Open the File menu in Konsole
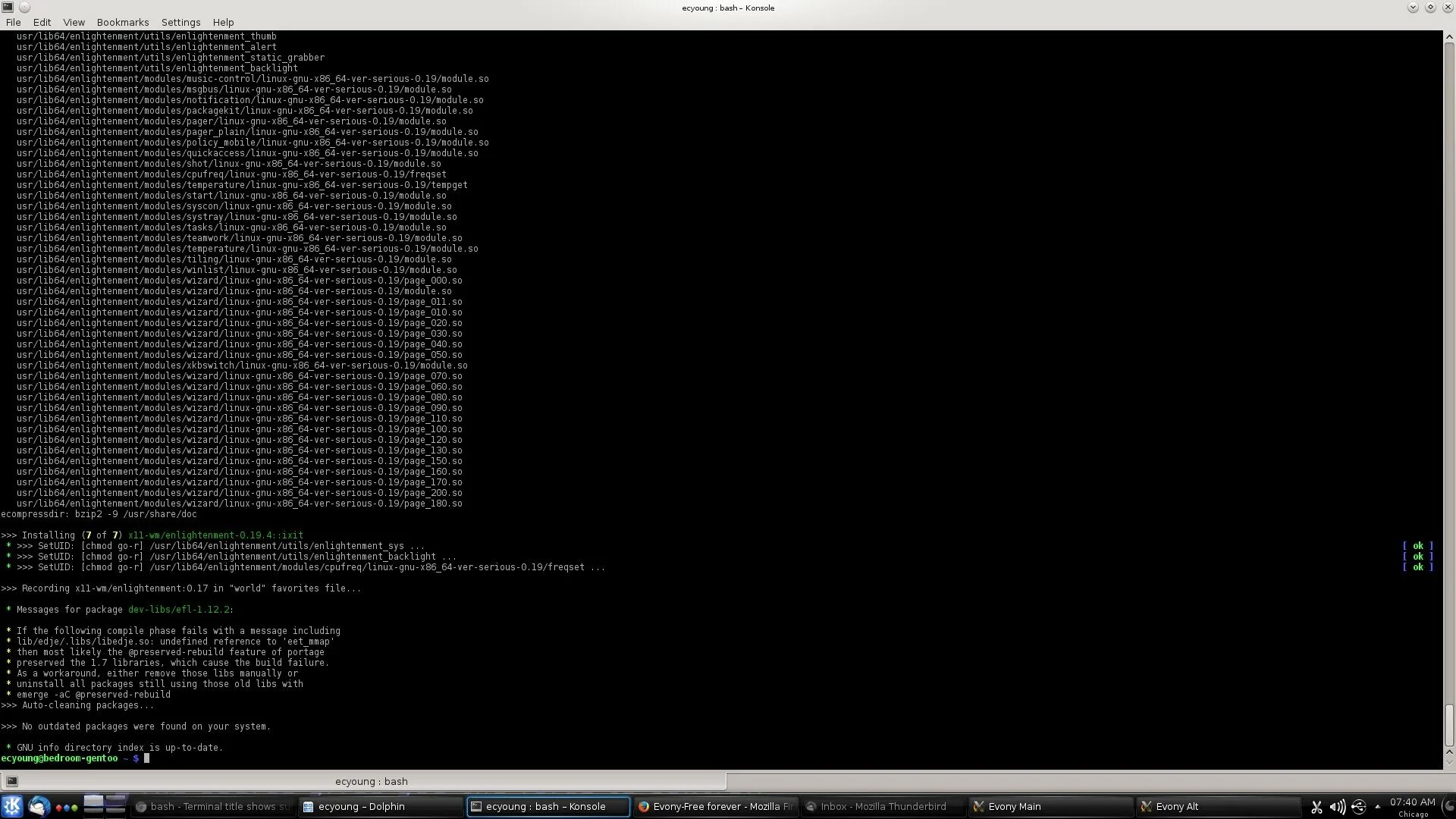 (x=14, y=22)
